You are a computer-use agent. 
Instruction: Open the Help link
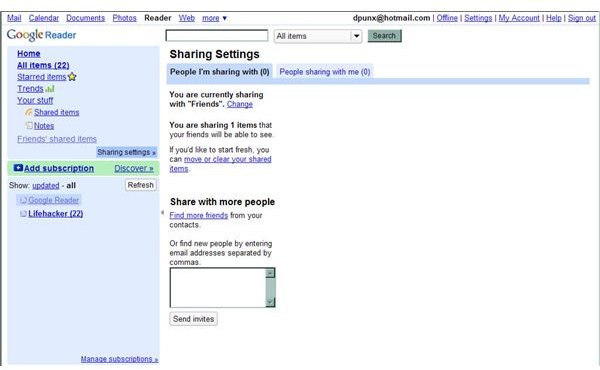click(554, 18)
